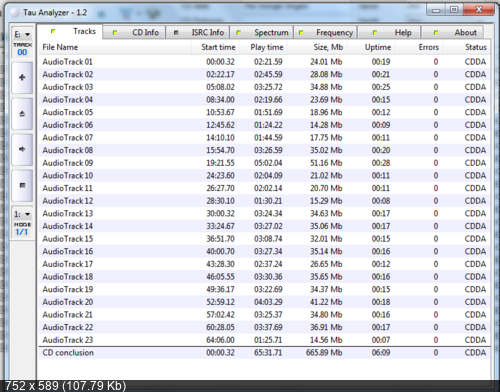The height and width of the screenshot is (392, 500).
Task: Select the AudioTrack 23 row
Action: (264, 340)
